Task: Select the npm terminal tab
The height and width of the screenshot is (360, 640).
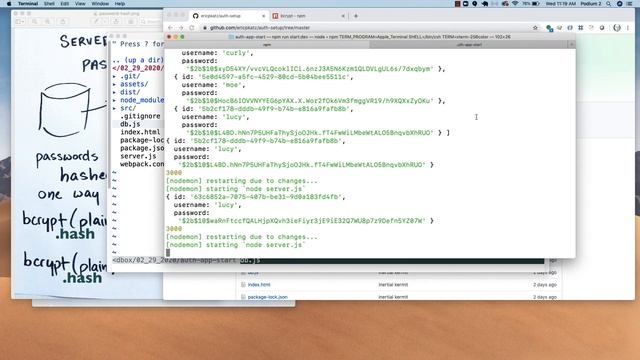Action: (267, 45)
